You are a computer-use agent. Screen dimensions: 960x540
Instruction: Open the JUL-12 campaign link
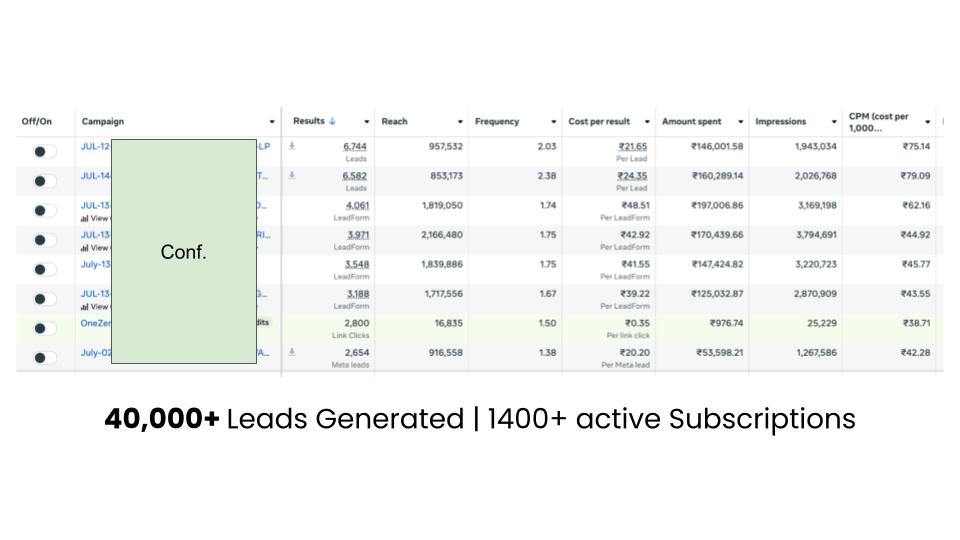click(95, 146)
